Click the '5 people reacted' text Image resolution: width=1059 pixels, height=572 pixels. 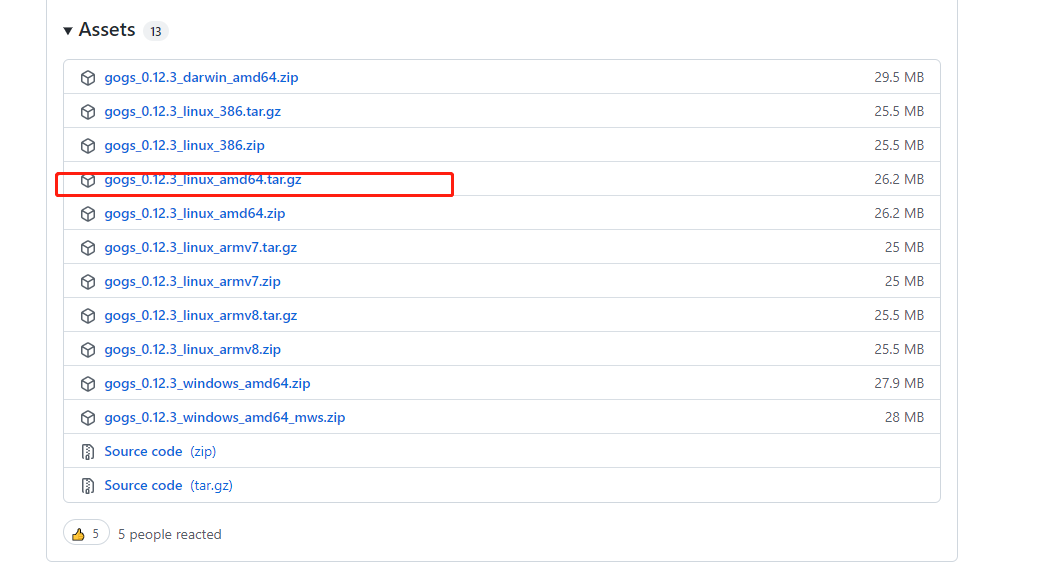(x=170, y=534)
